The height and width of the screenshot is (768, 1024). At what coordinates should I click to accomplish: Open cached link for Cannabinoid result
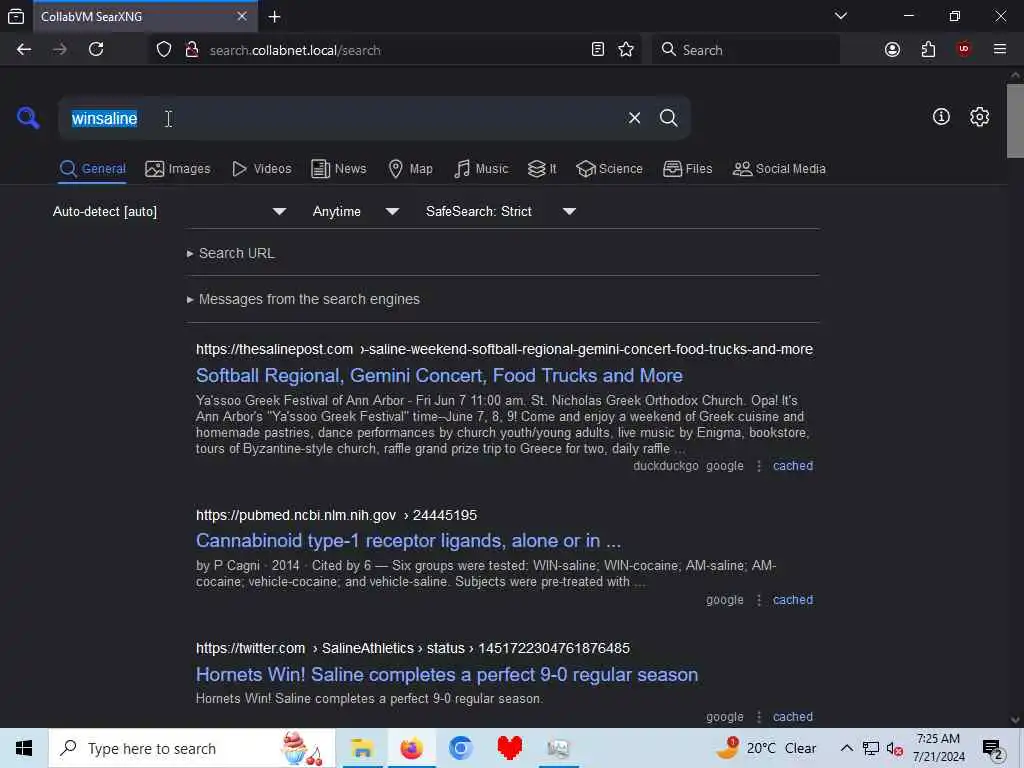793,600
